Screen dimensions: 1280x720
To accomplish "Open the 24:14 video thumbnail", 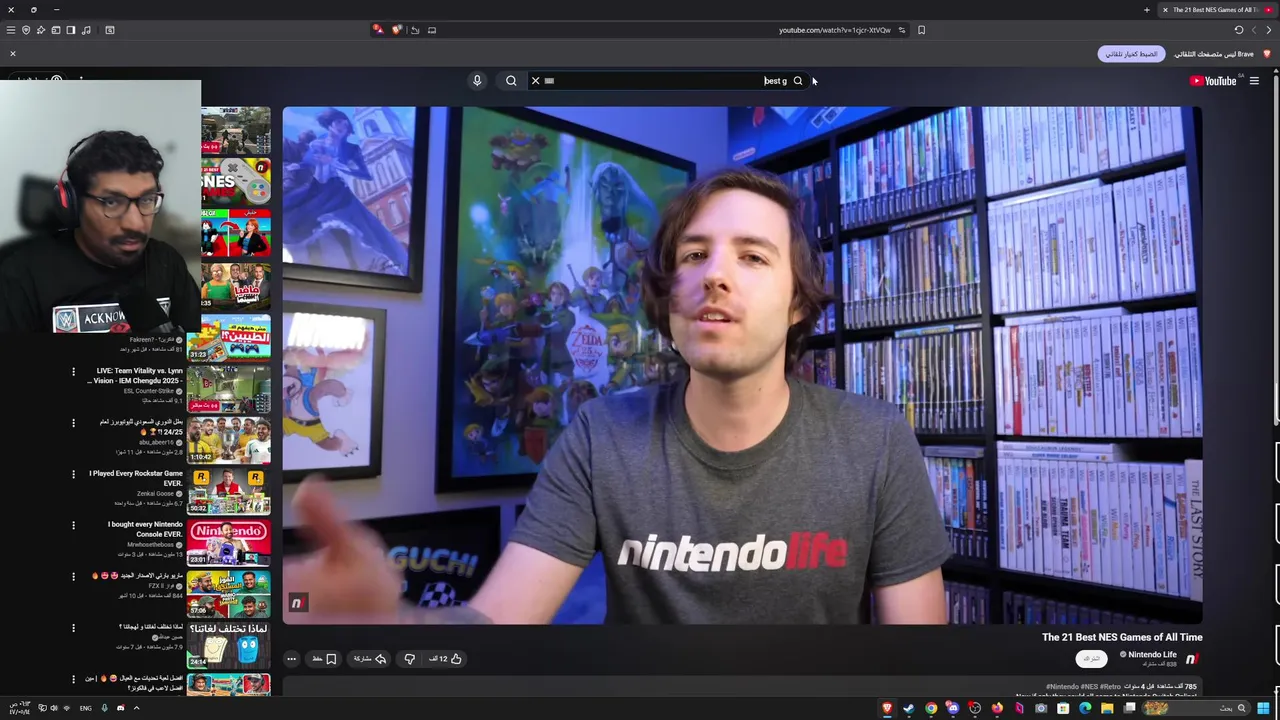I will tap(229, 645).
